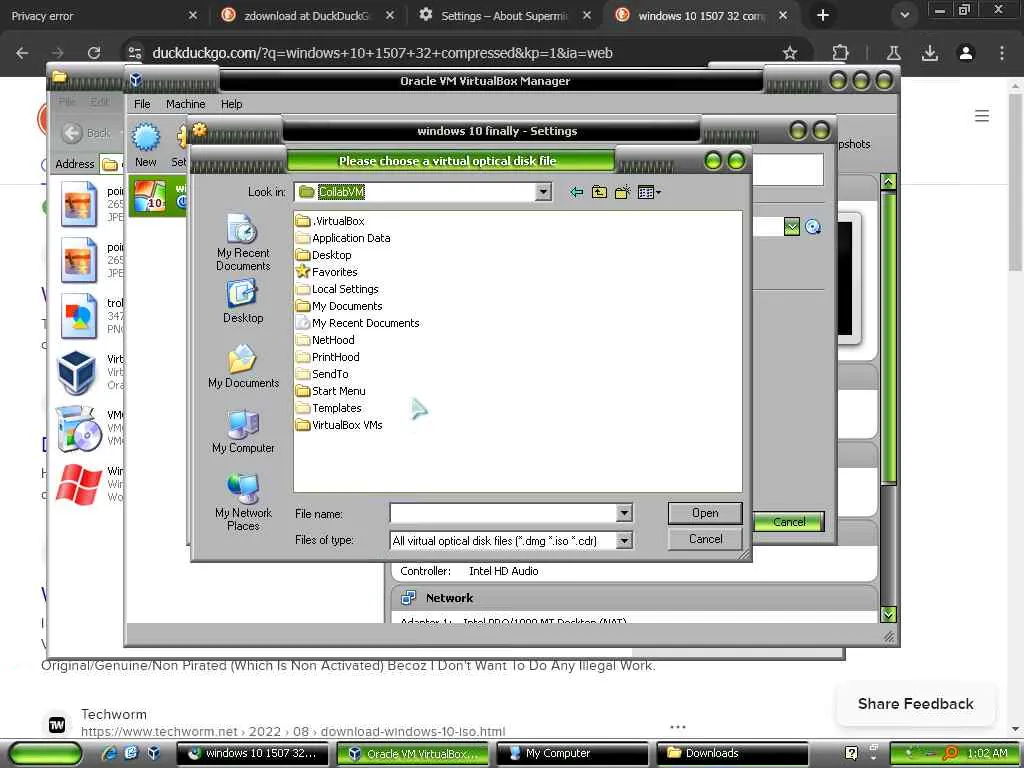
Task: Select the Windows 10 VM entry
Action: 159,196
